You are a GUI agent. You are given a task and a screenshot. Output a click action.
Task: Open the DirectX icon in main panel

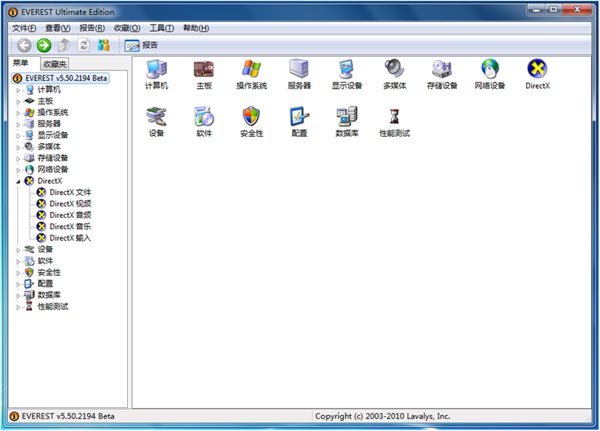tap(537, 69)
